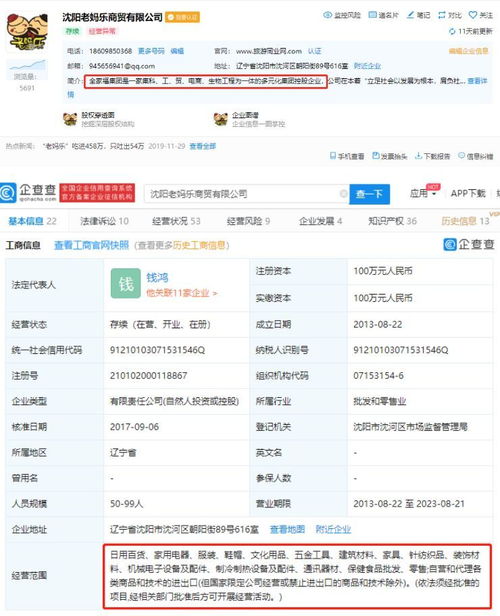
Task: Click the orange 编辑企业信息 link
Action: pyautogui.click(x=469, y=51)
